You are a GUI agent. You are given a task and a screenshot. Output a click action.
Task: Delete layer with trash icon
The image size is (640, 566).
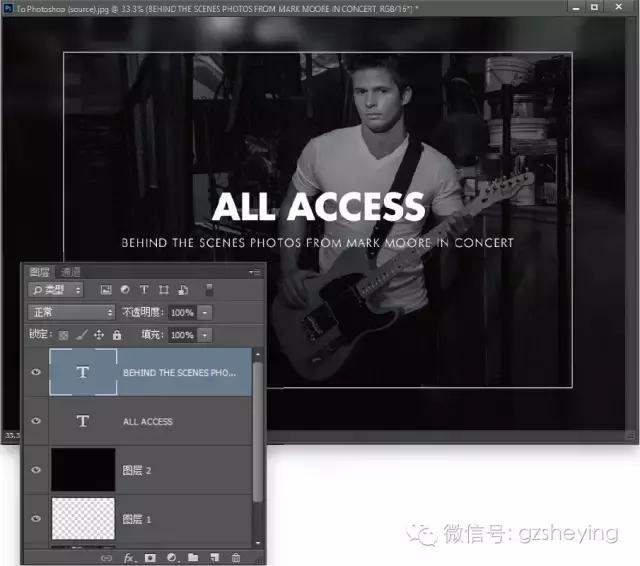[236, 558]
